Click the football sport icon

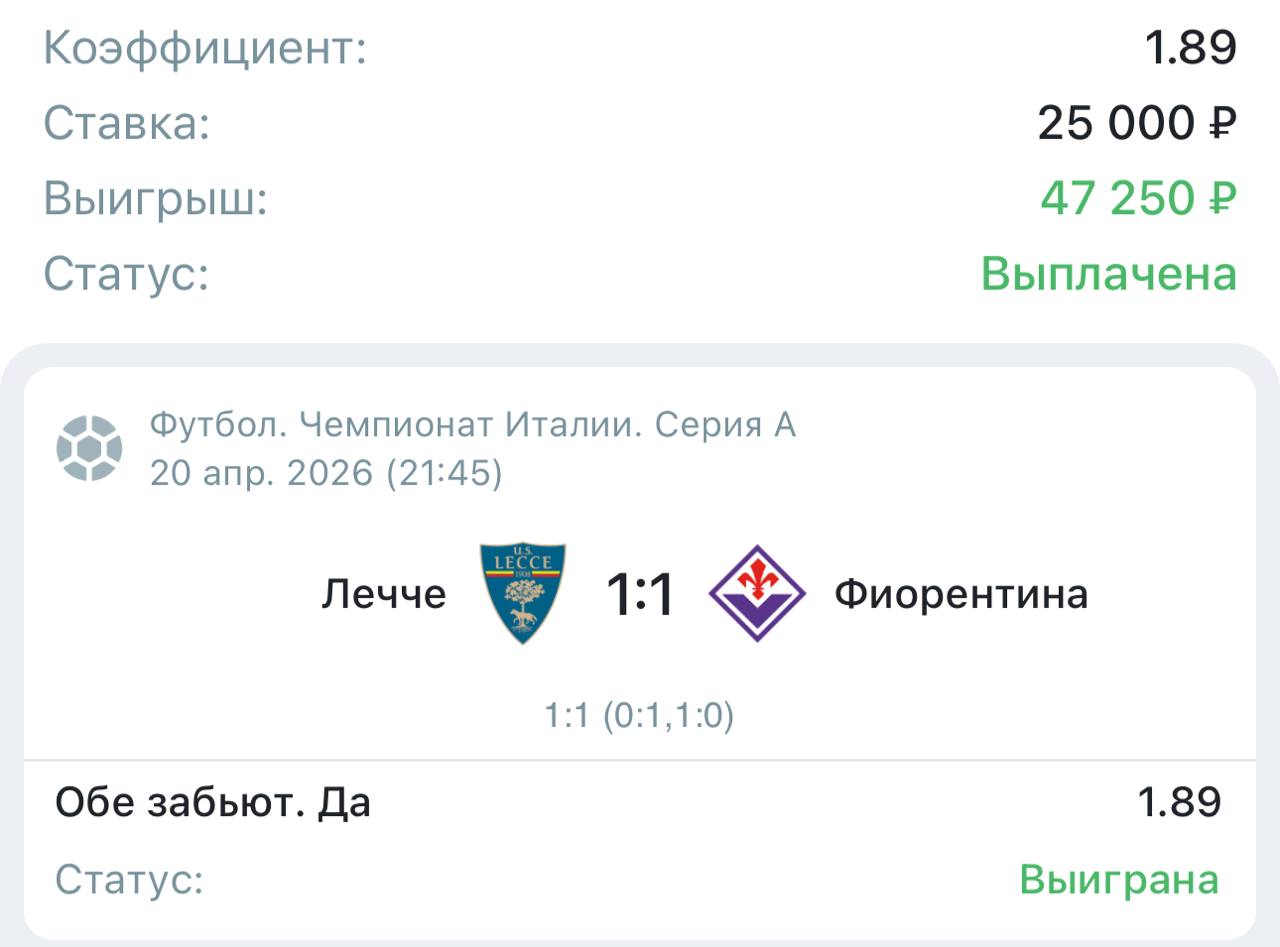click(x=89, y=447)
